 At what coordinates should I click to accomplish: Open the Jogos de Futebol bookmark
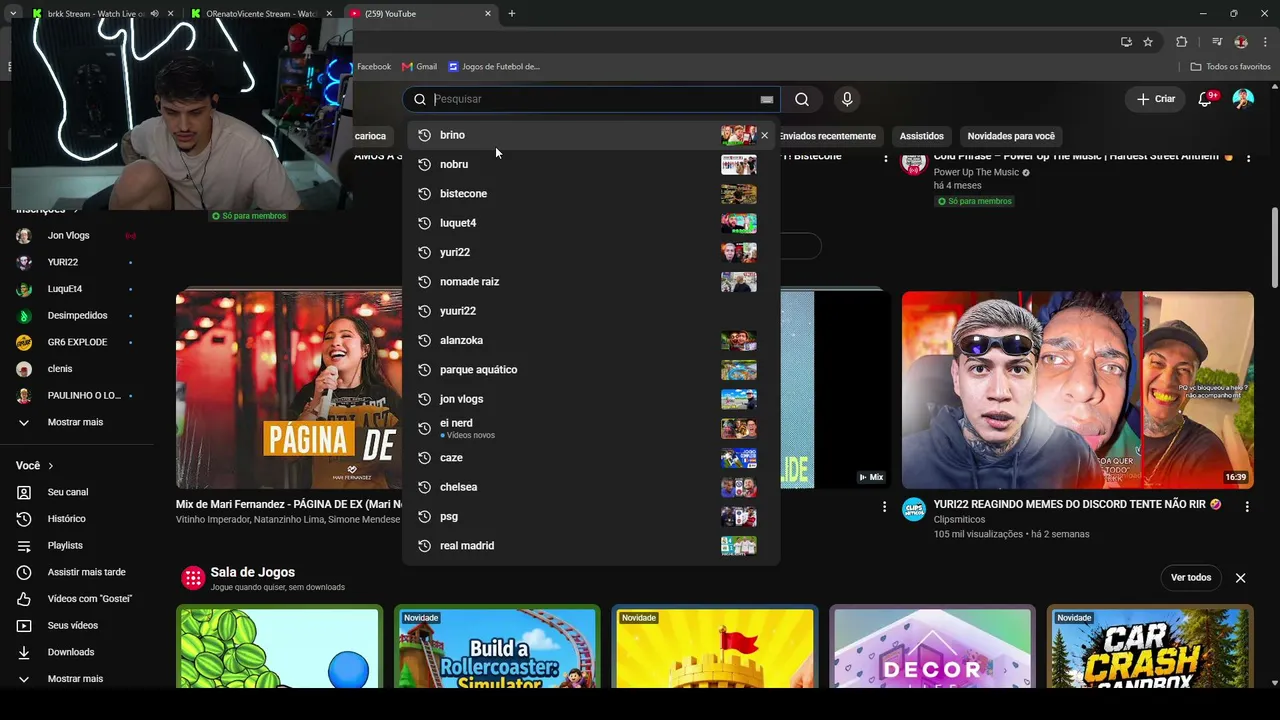click(494, 67)
